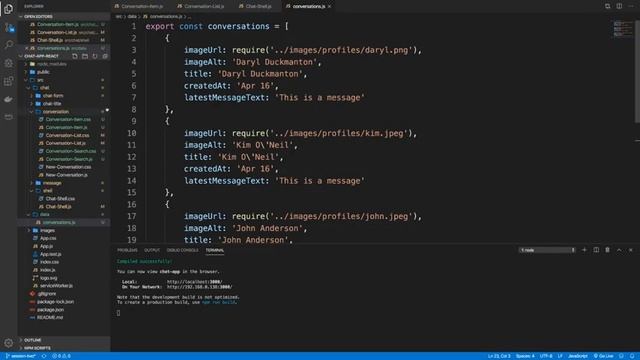Open feedback smiley in status bar
This screenshot has height=360, width=640.
(621, 356)
